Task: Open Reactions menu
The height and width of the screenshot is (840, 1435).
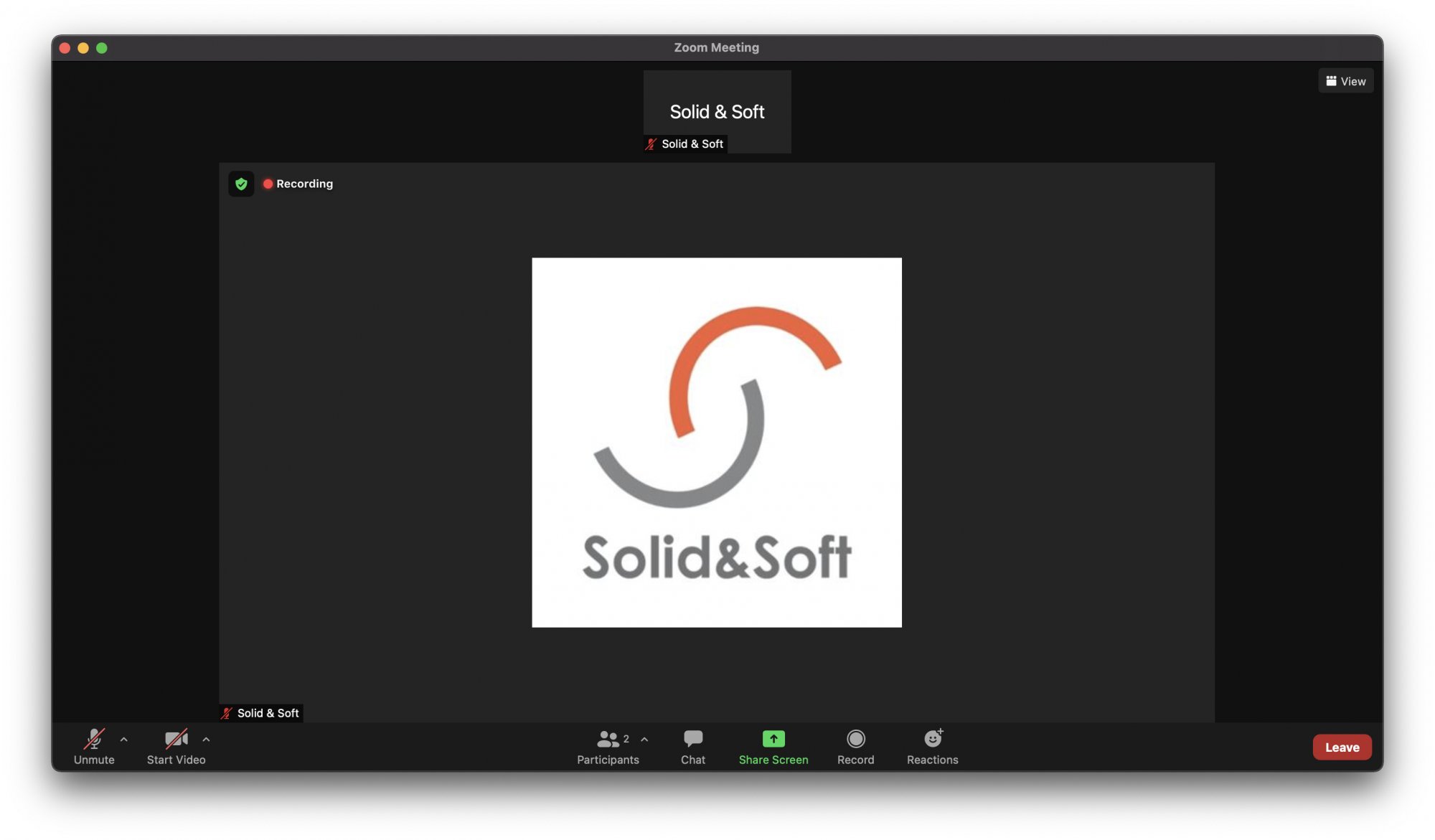Action: coord(932,747)
